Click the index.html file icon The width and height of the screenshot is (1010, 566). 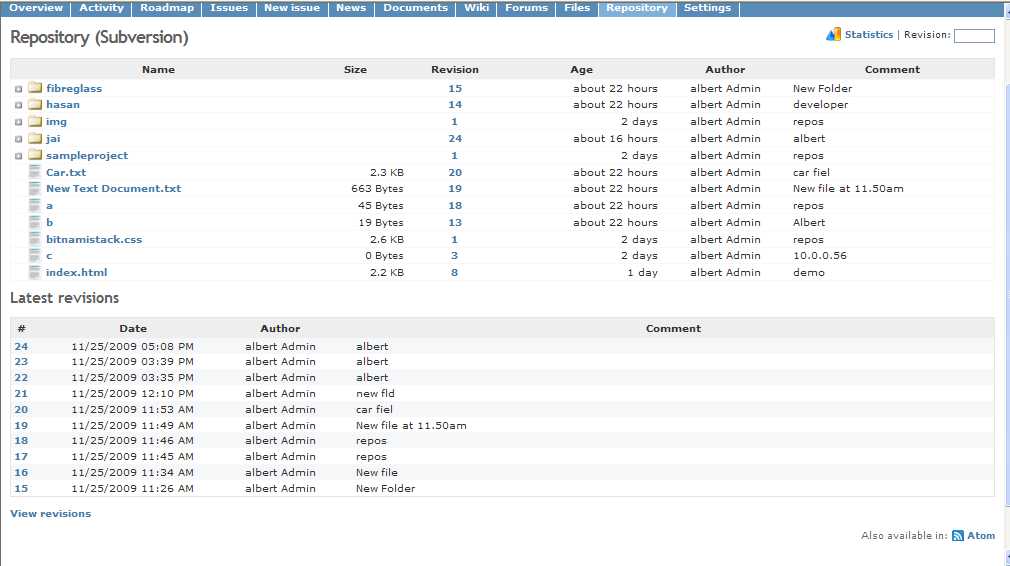click(35, 272)
